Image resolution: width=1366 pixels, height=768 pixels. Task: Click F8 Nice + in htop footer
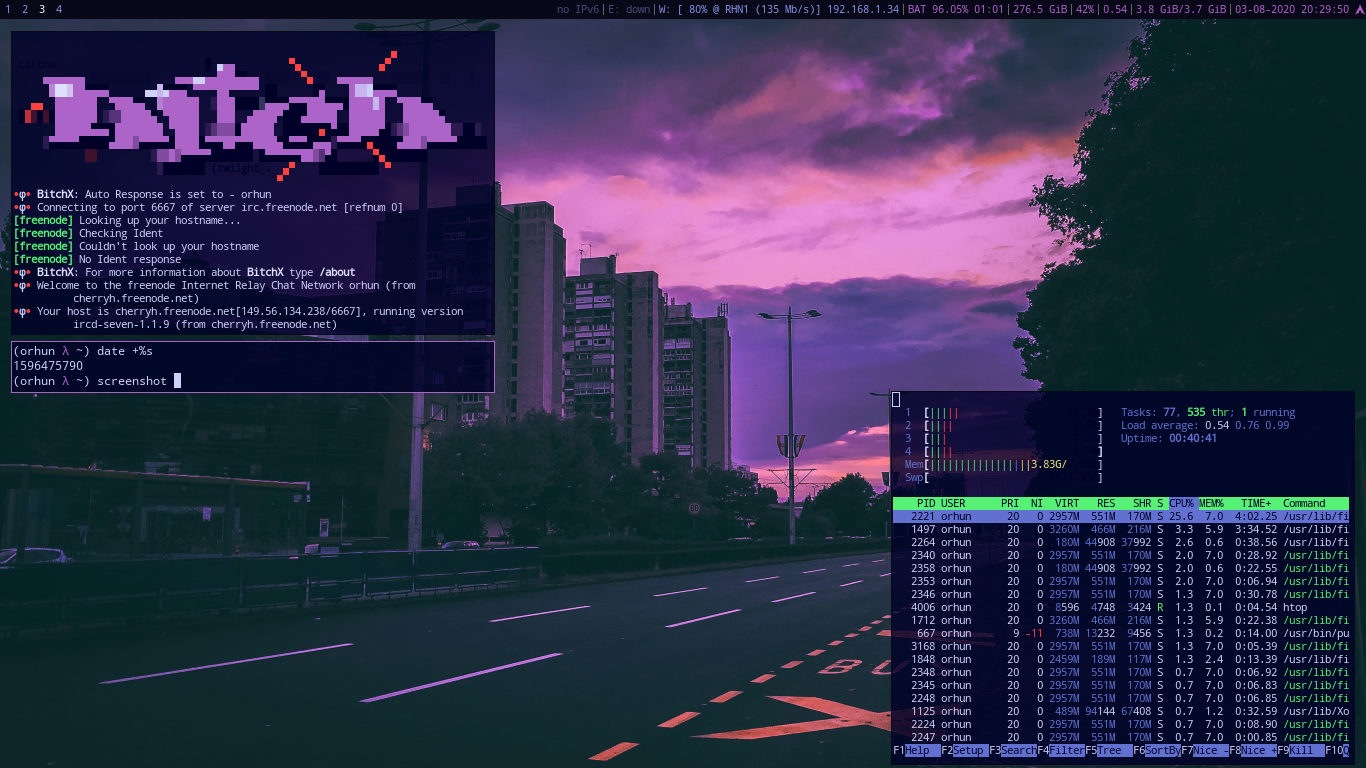tap(1252, 750)
